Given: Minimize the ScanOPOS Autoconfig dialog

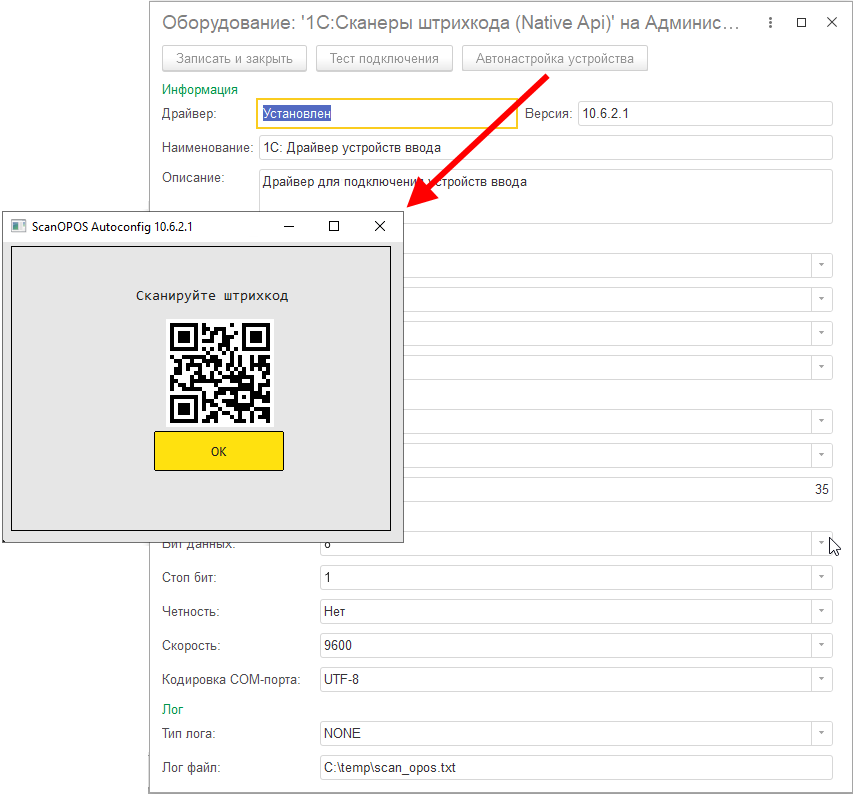Looking at the screenshot, I should pyautogui.click(x=289, y=226).
